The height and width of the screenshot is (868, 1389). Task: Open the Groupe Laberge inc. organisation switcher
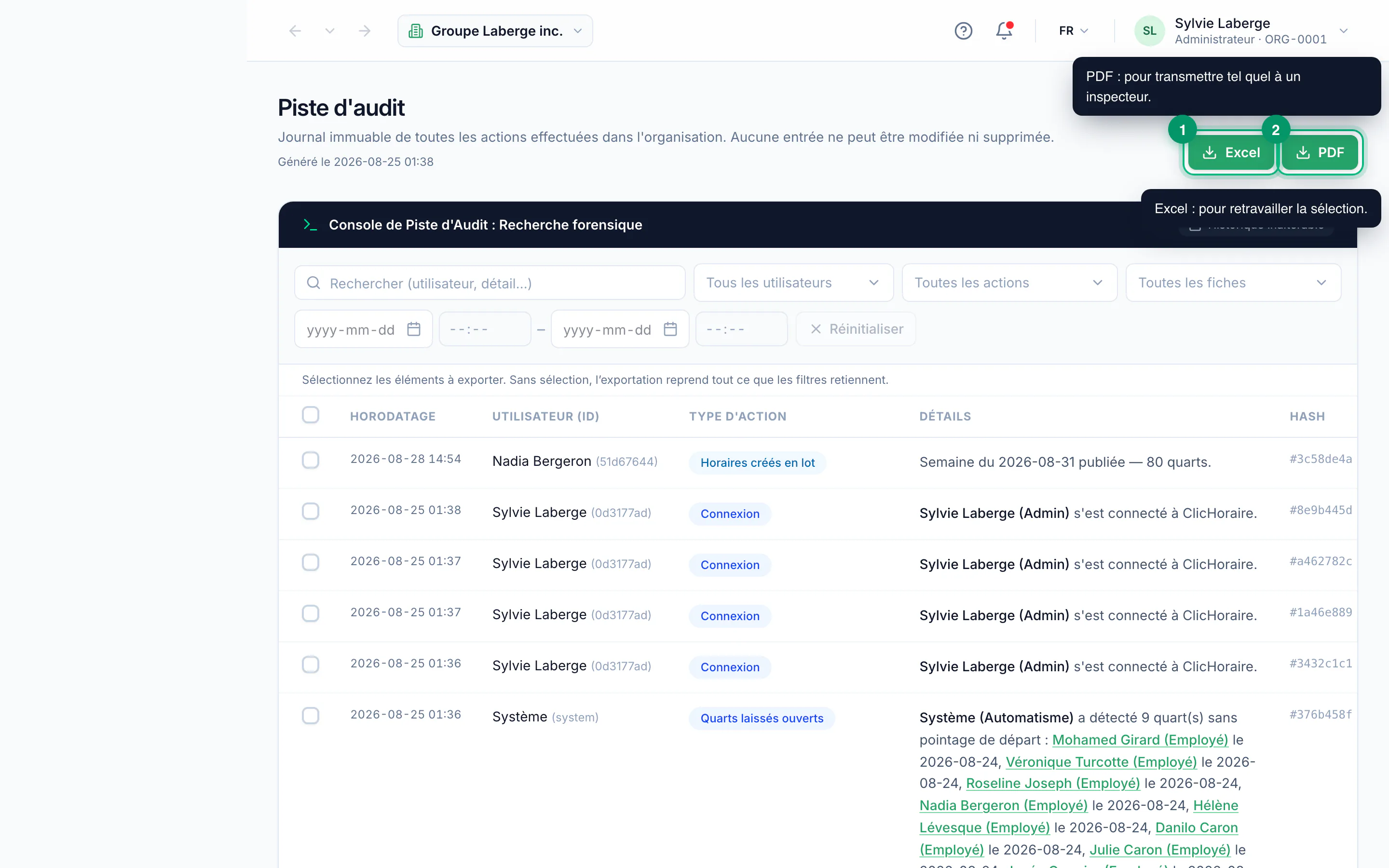pyautogui.click(x=495, y=31)
